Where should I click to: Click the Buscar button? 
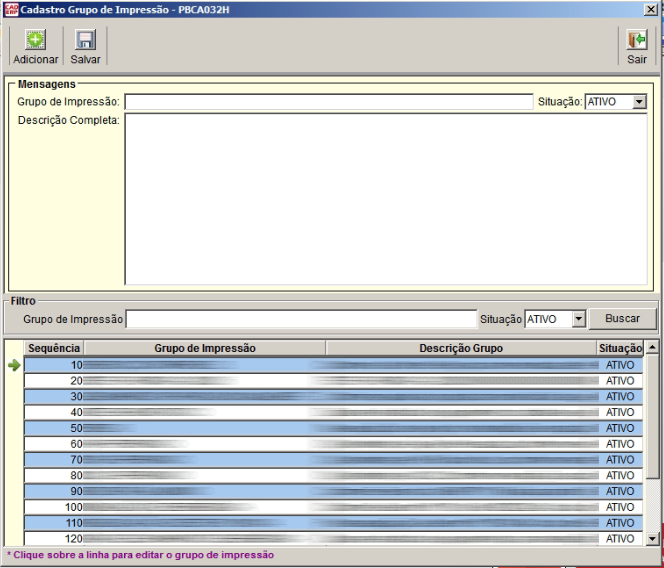[622, 319]
